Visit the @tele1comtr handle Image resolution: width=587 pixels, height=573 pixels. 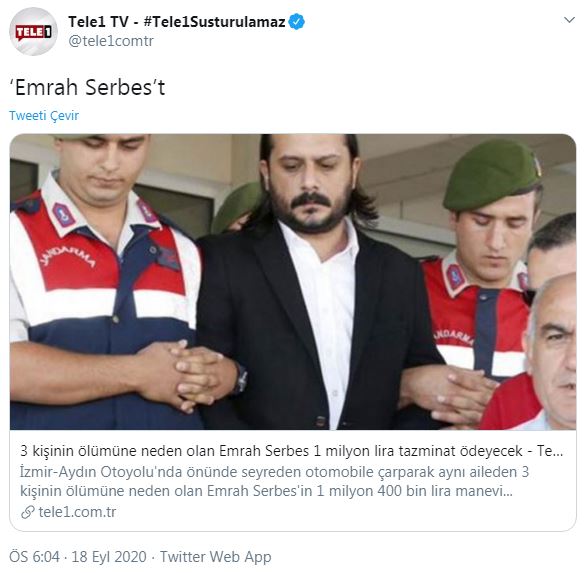[x=111, y=41]
